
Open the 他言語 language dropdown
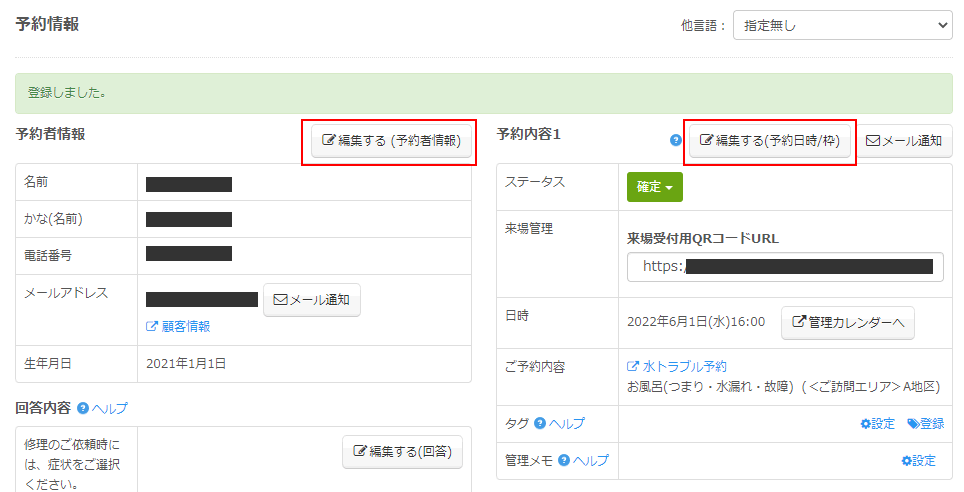coord(842,25)
